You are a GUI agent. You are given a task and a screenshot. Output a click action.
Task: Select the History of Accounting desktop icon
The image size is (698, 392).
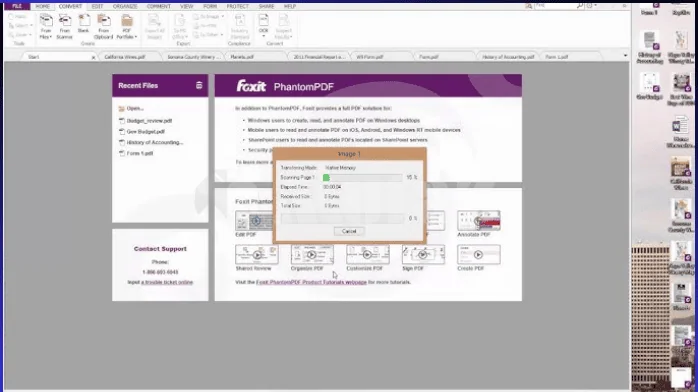coord(650,47)
